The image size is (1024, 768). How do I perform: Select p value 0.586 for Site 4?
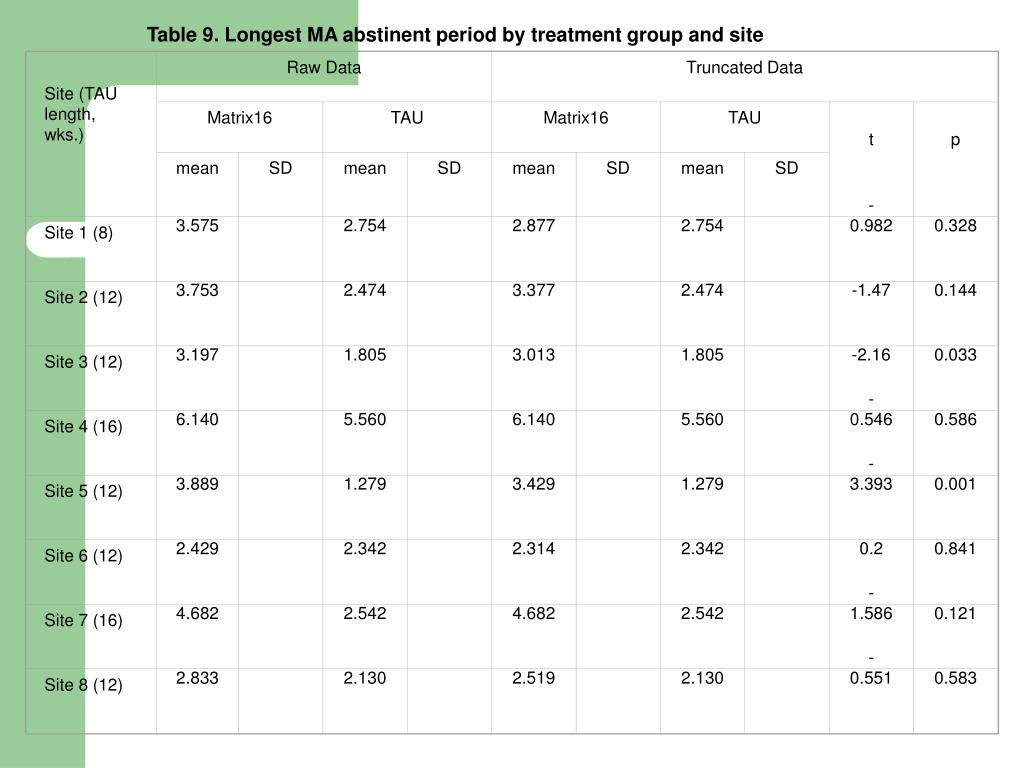(955, 419)
